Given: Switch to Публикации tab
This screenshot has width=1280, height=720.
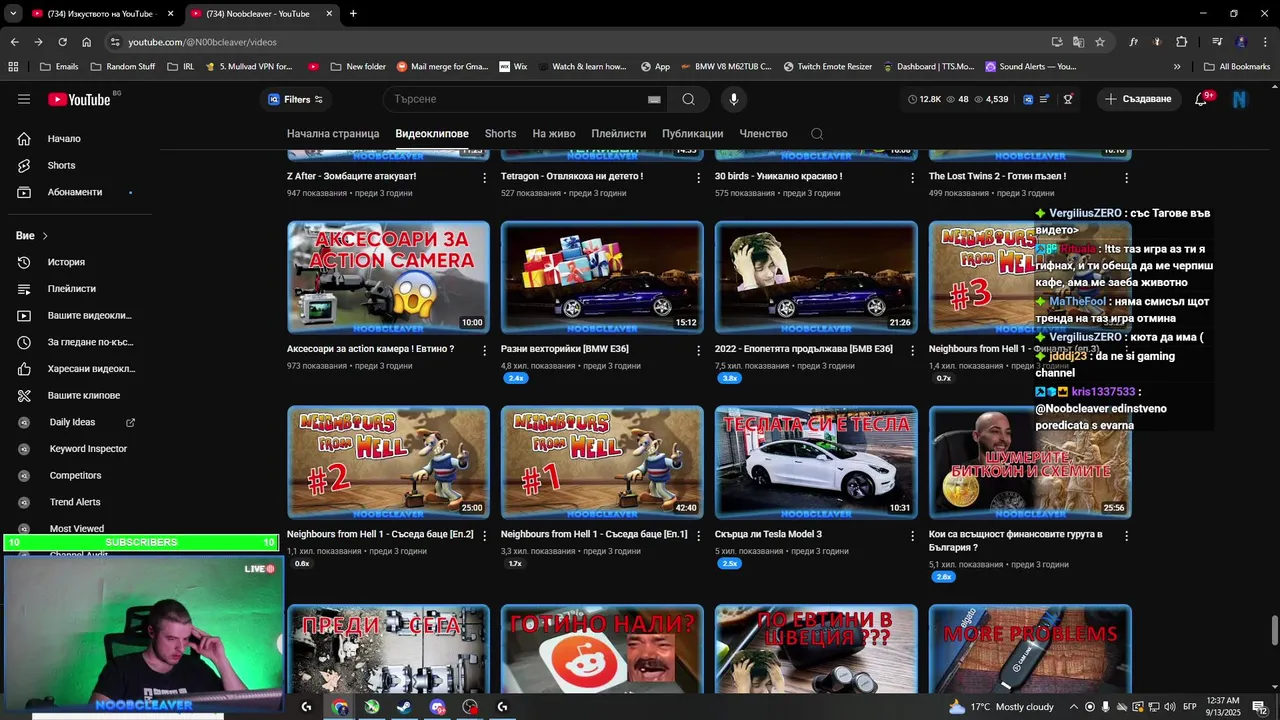Looking at the screenshot, I should pyautogui.click(x=692, y=134).
